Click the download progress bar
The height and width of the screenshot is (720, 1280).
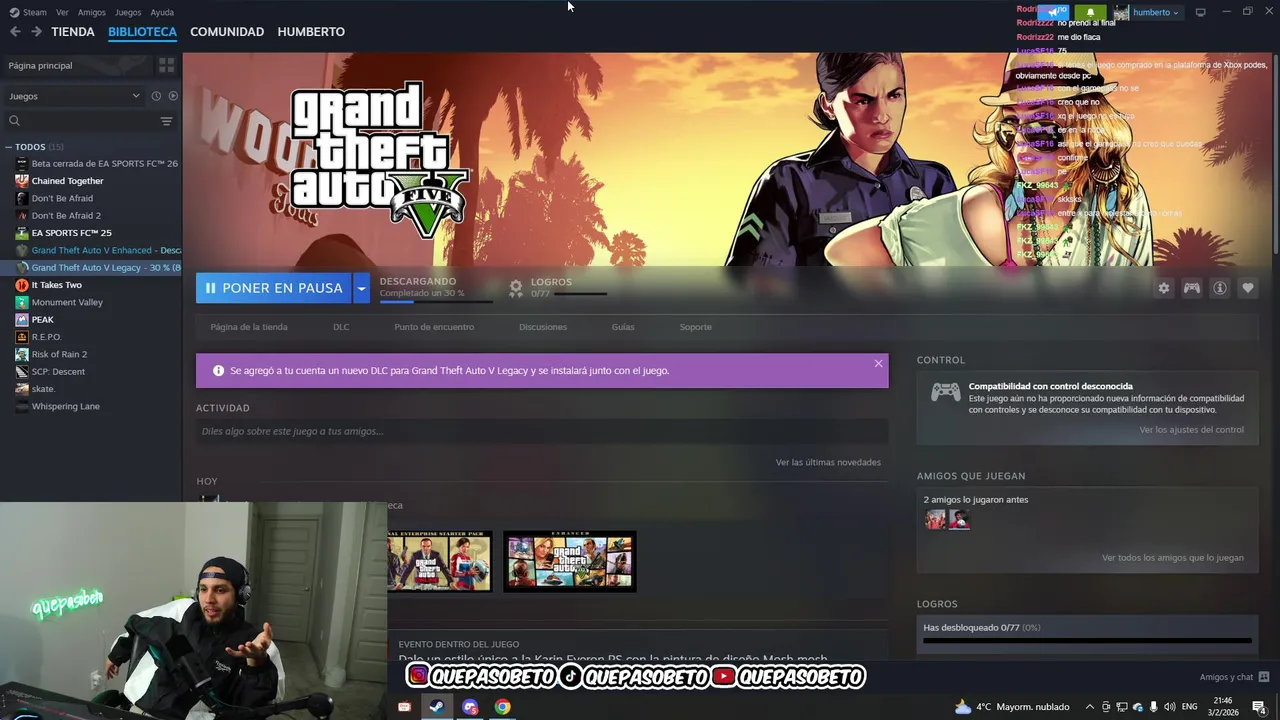point(436,301)
